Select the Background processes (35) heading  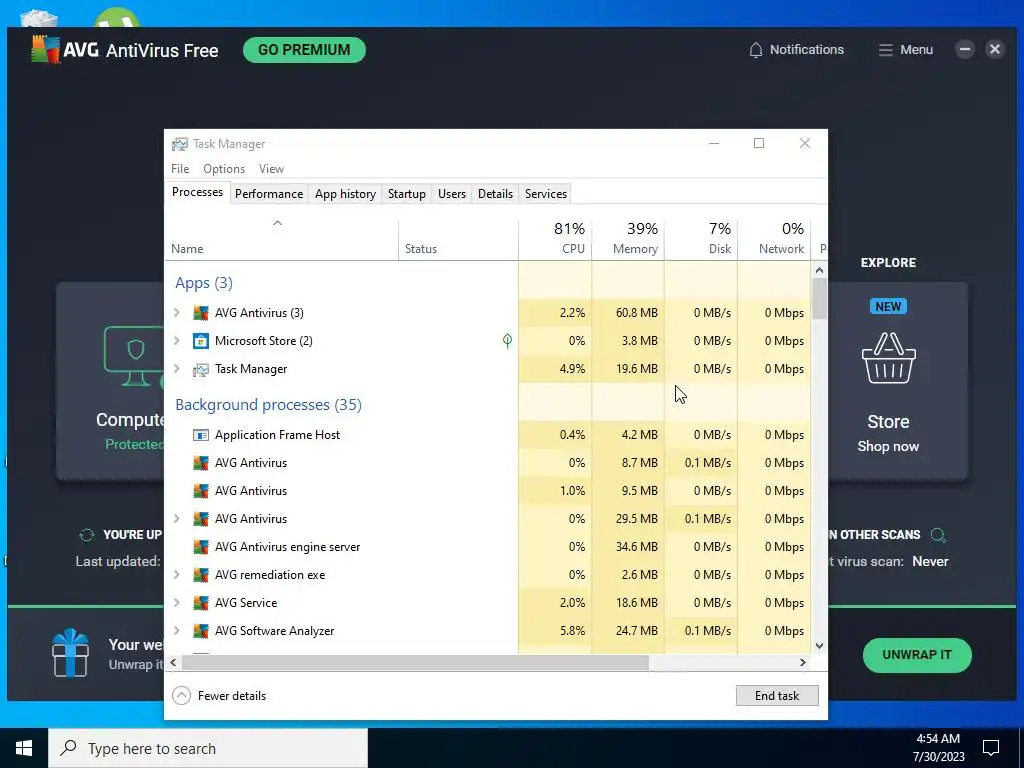(x=268, y=405)
